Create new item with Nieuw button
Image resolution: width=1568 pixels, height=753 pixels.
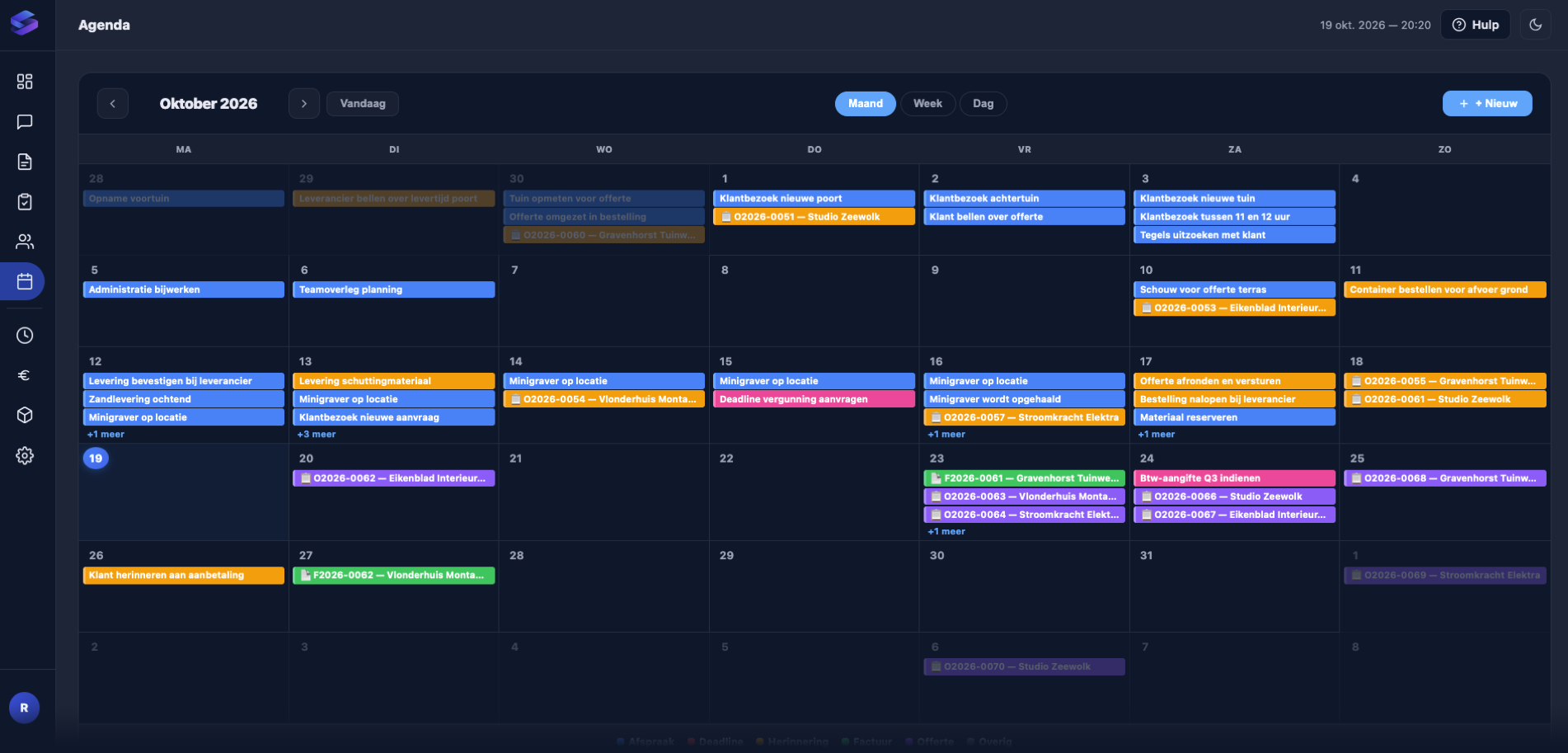tap(1487, 104)
